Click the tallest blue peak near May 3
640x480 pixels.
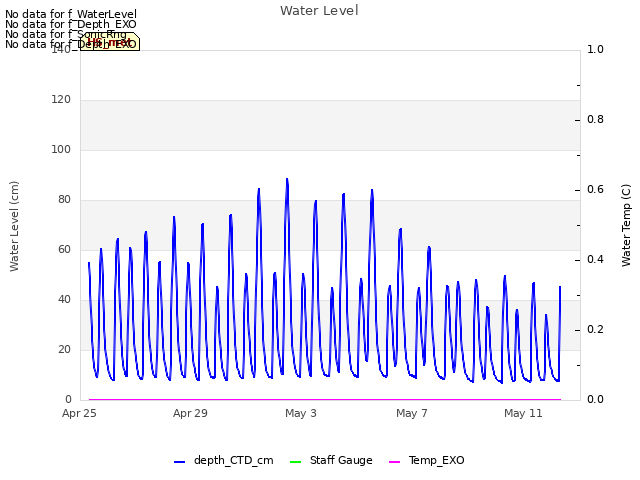pyautogui.click(x=287, y=180)
